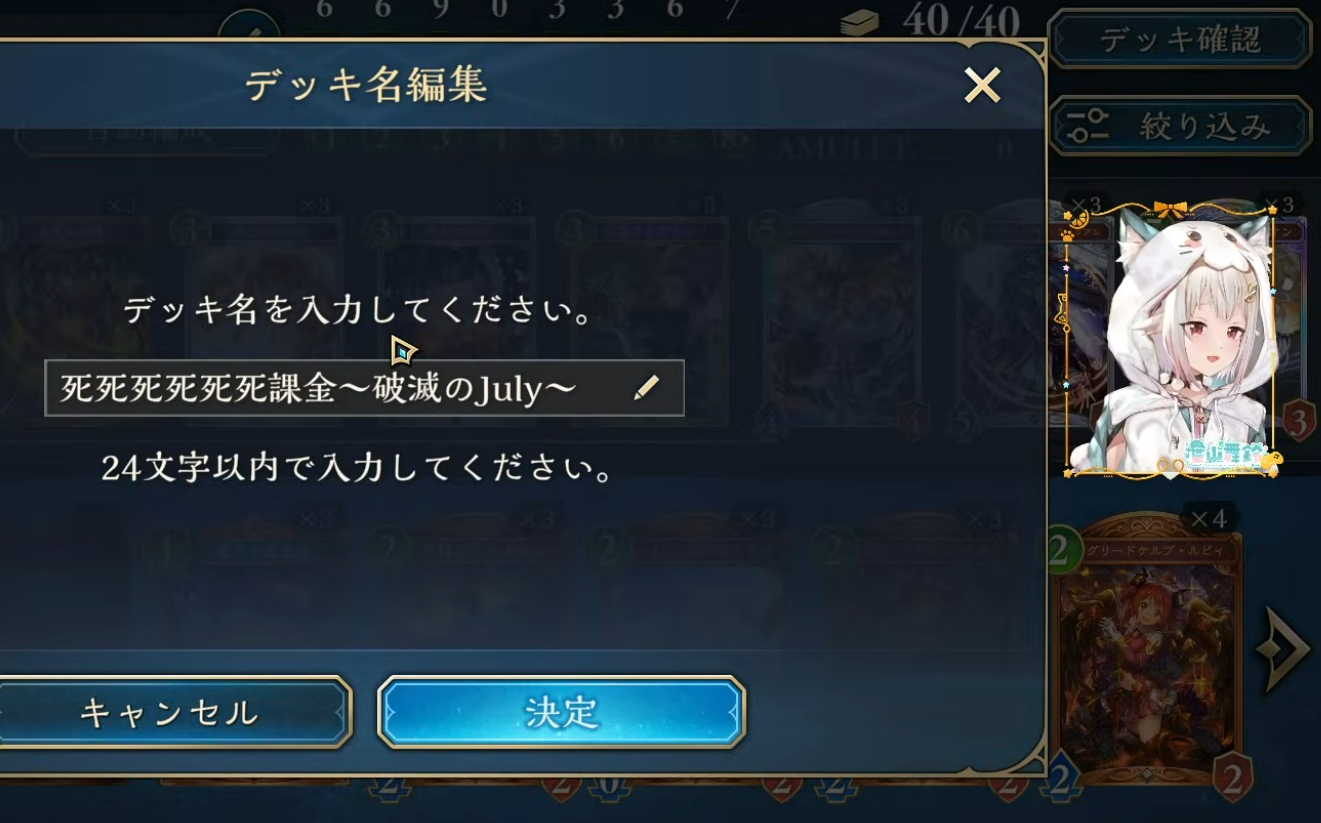Confirm the name with the 決定 button

[561, 712]
